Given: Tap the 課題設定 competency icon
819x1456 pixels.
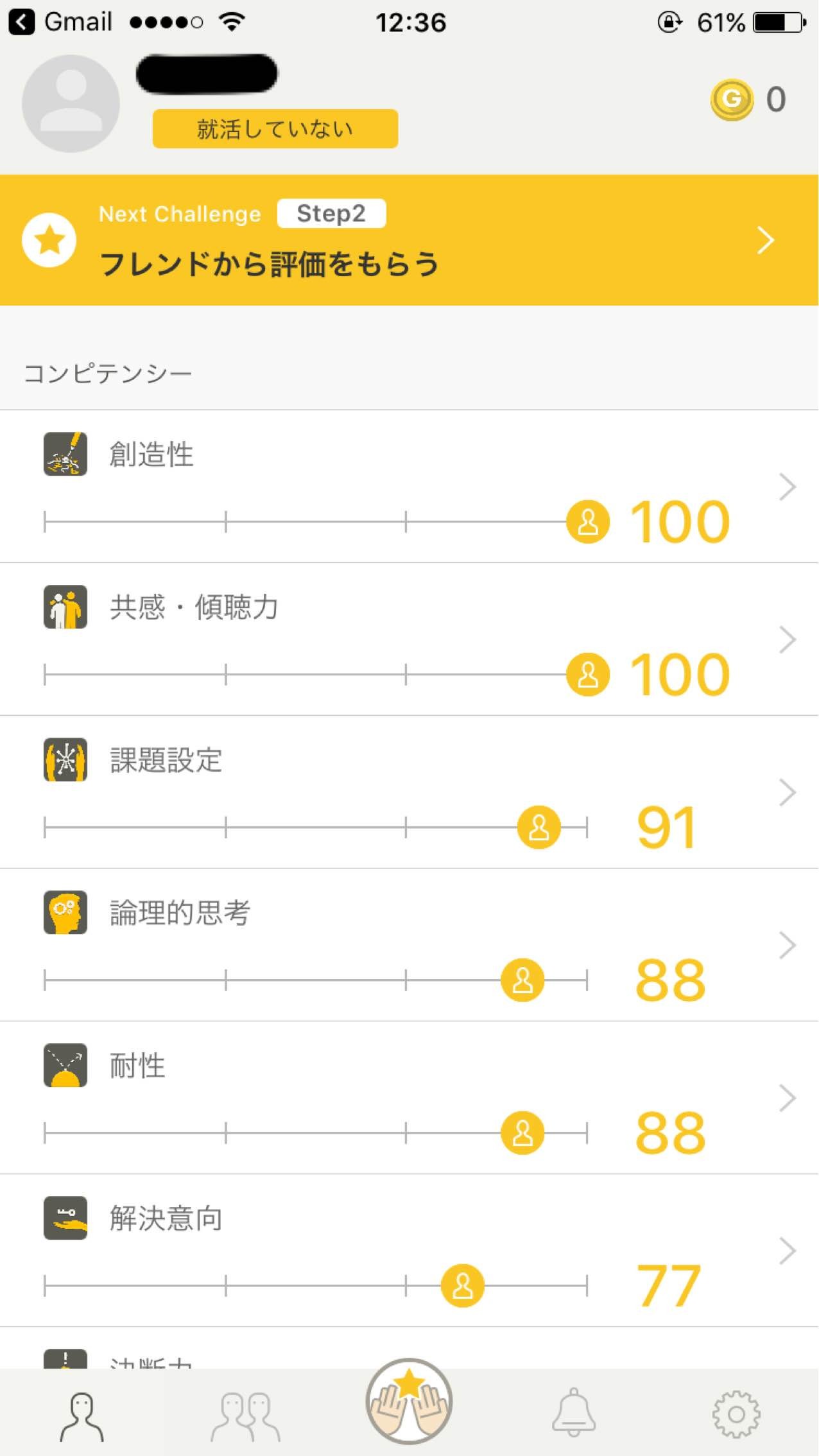Looking at the screenshot, I should (65, 760).
